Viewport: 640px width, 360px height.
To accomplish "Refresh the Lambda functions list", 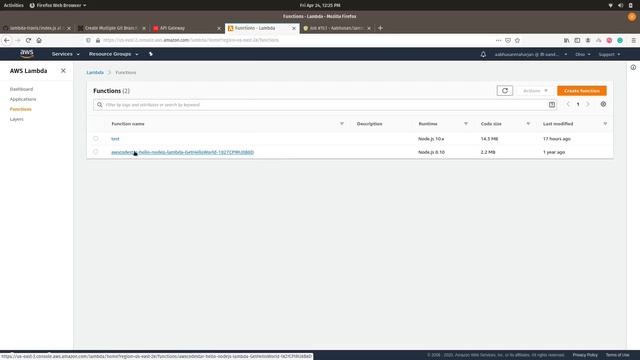I will (x=505, y=91).
